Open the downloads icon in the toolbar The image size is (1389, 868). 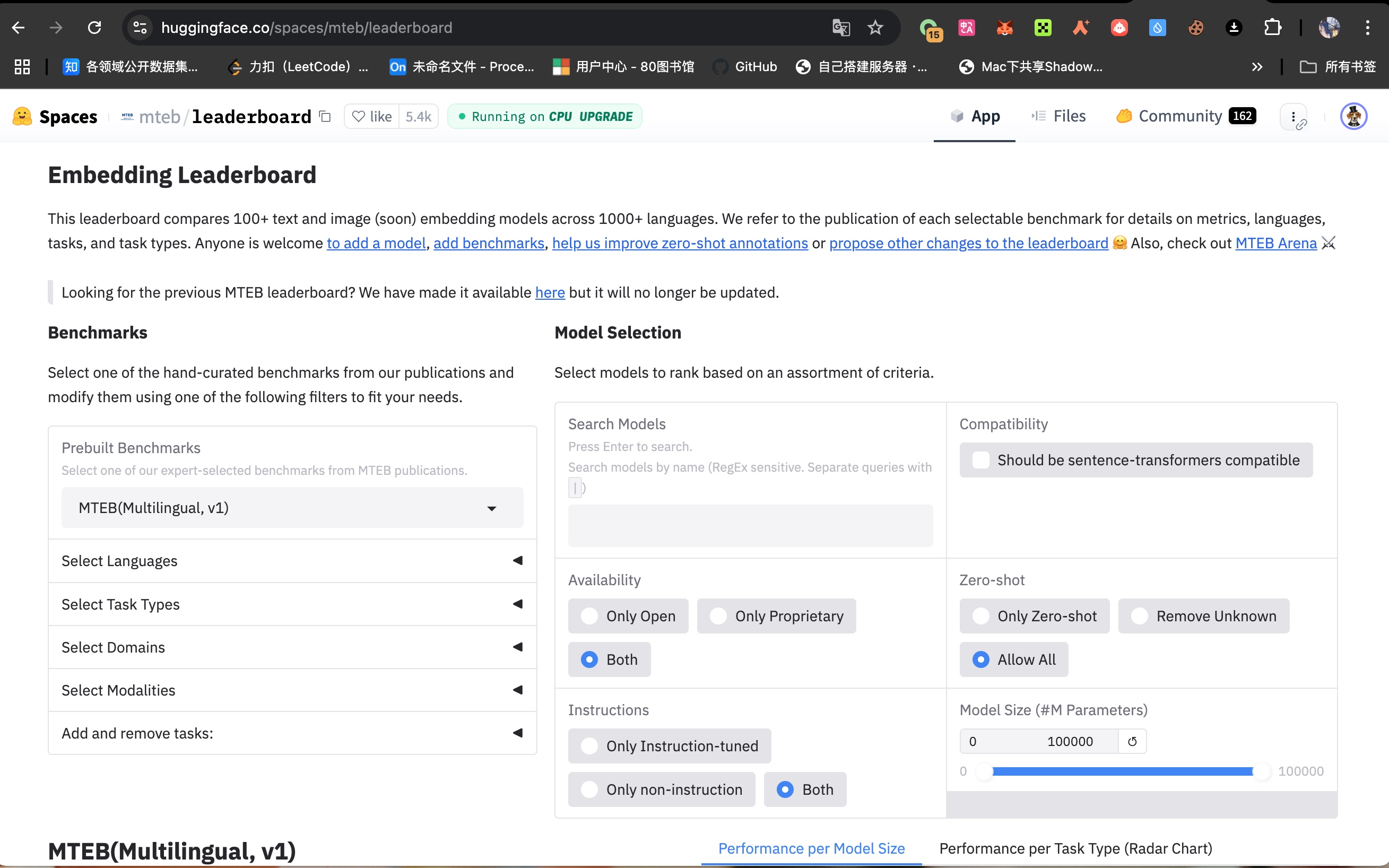coord(1234,28)
